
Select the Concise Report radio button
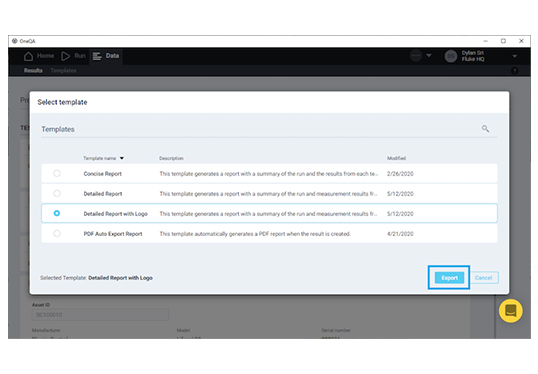57,173
